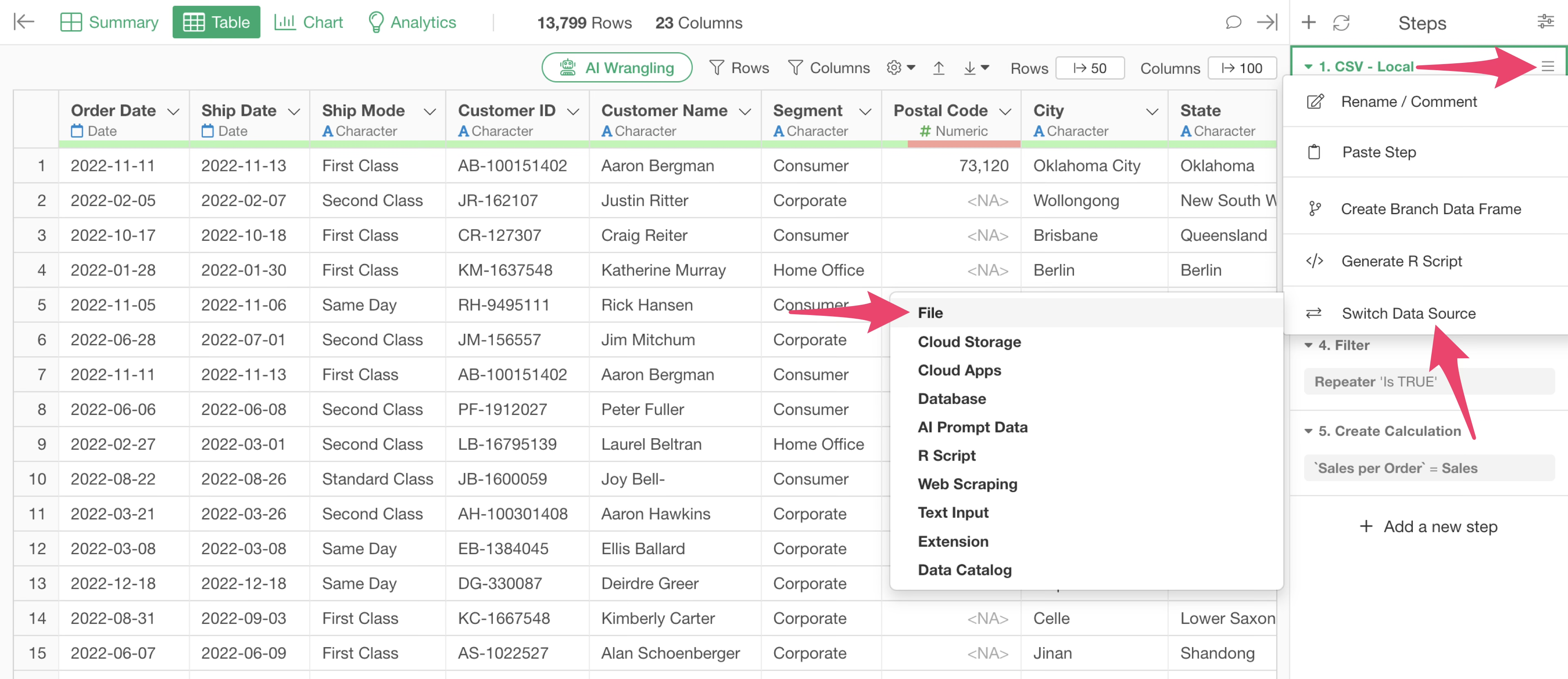Expand Order Date column header menu
This screenshot has width=1568, height=679.
[173, 111]
